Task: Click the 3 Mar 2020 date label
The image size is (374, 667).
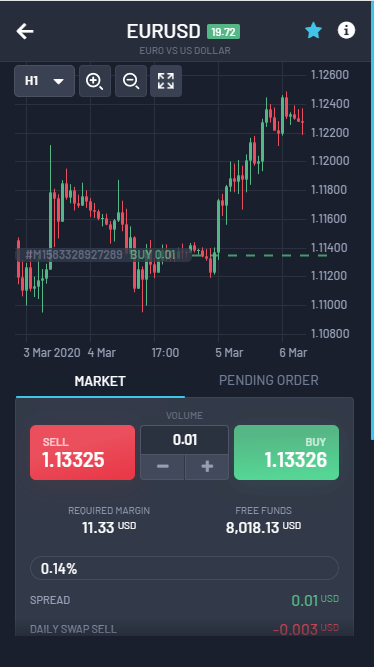Action: click(51, 353)
